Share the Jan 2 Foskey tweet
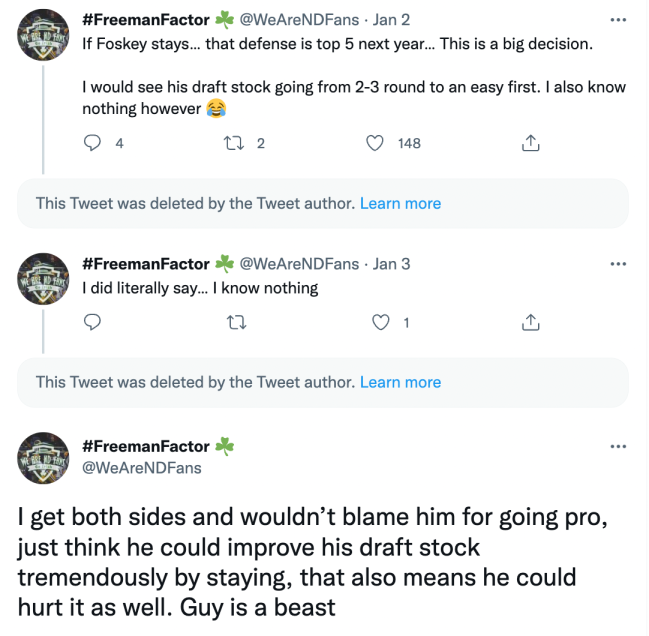 tap(531, 143)
